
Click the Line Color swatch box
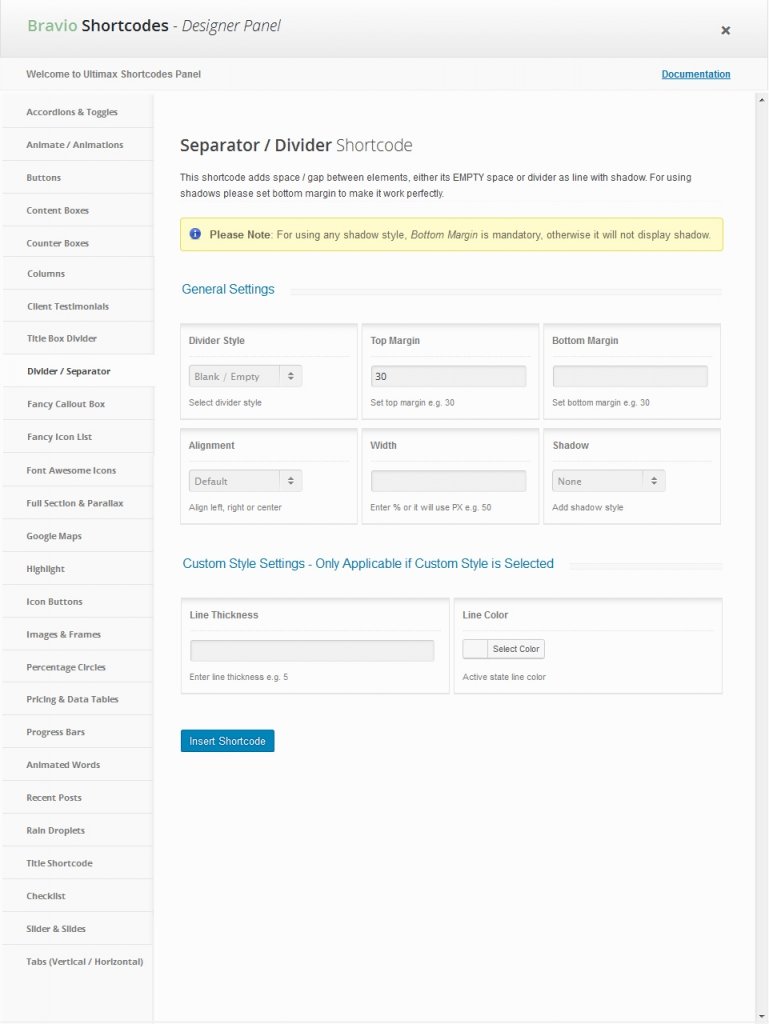(x=476, y=649)
